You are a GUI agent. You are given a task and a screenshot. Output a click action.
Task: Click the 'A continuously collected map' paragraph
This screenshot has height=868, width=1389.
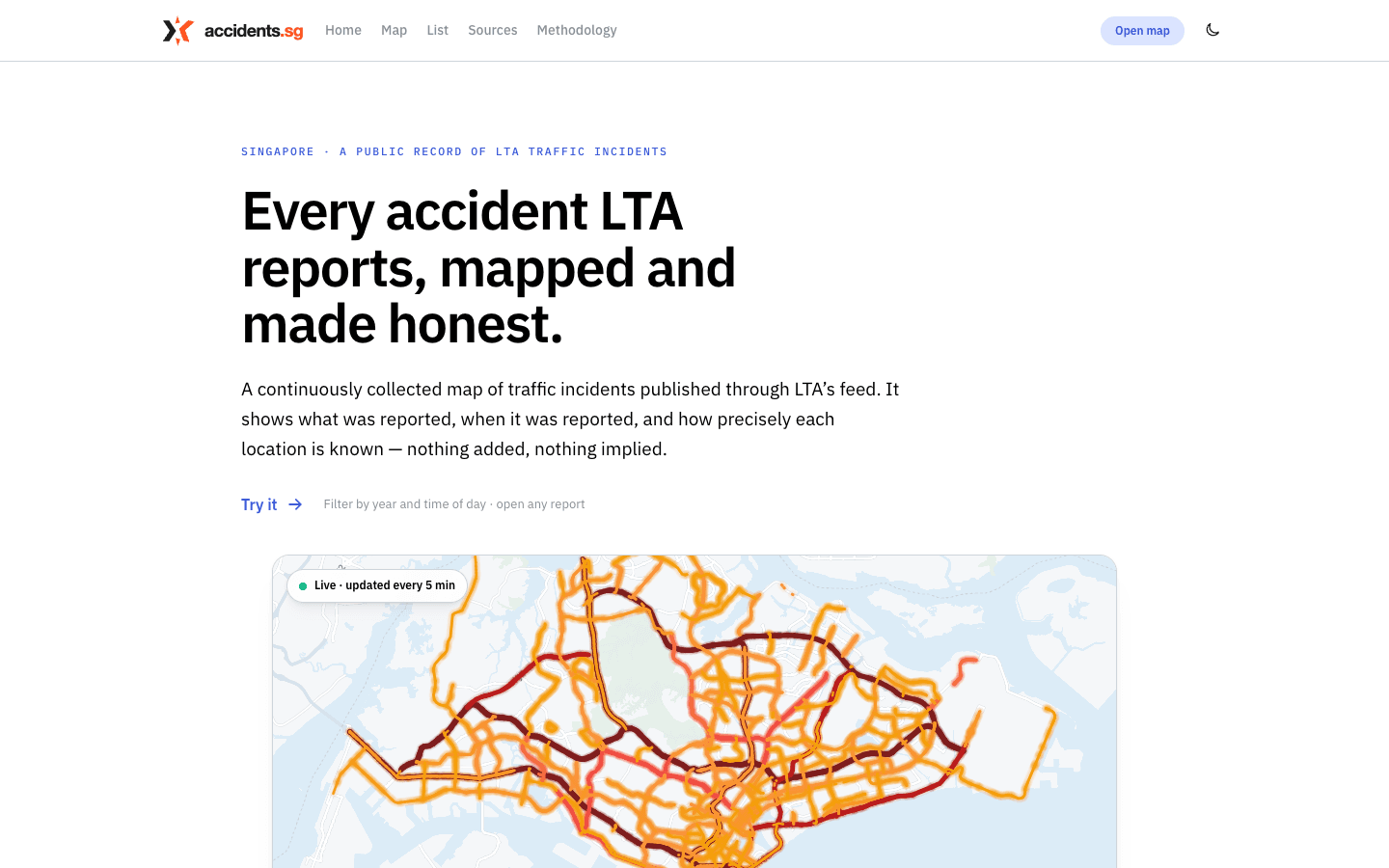pyautogui.click(x=570, y=419)
